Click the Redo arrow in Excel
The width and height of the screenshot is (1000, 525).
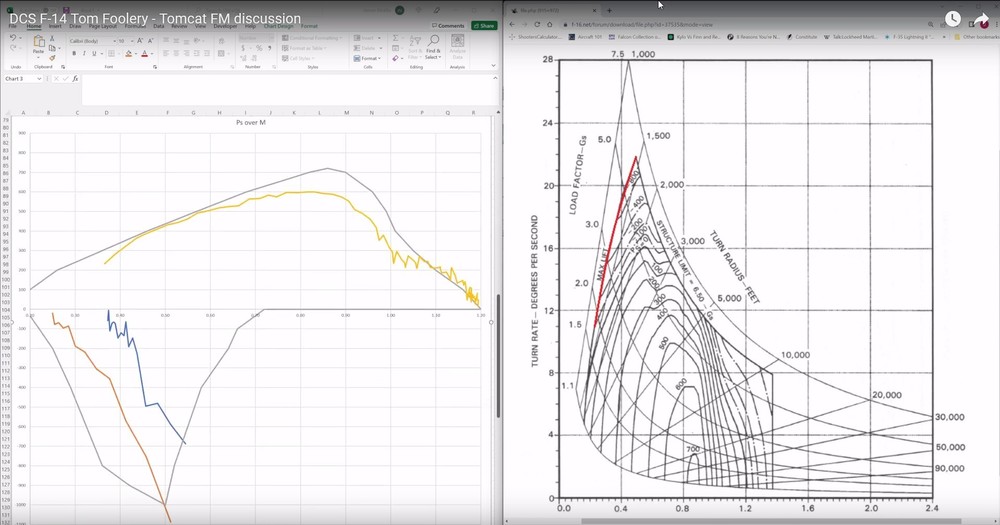(13, 48)
